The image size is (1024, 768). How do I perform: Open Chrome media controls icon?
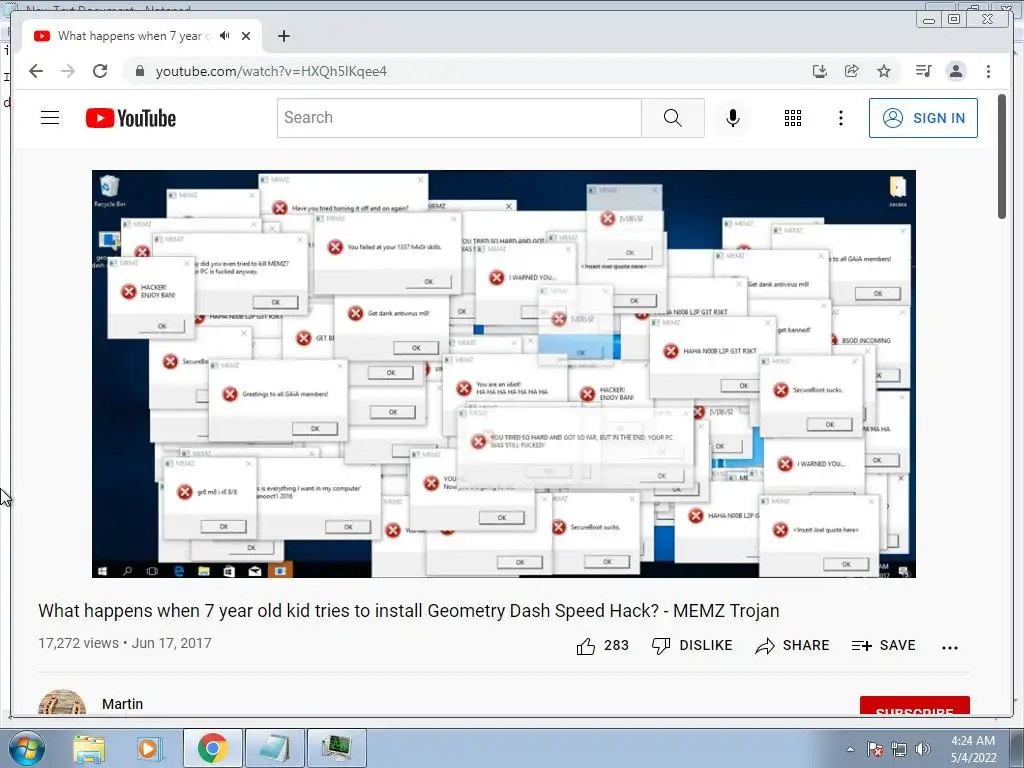coord(923,71)
